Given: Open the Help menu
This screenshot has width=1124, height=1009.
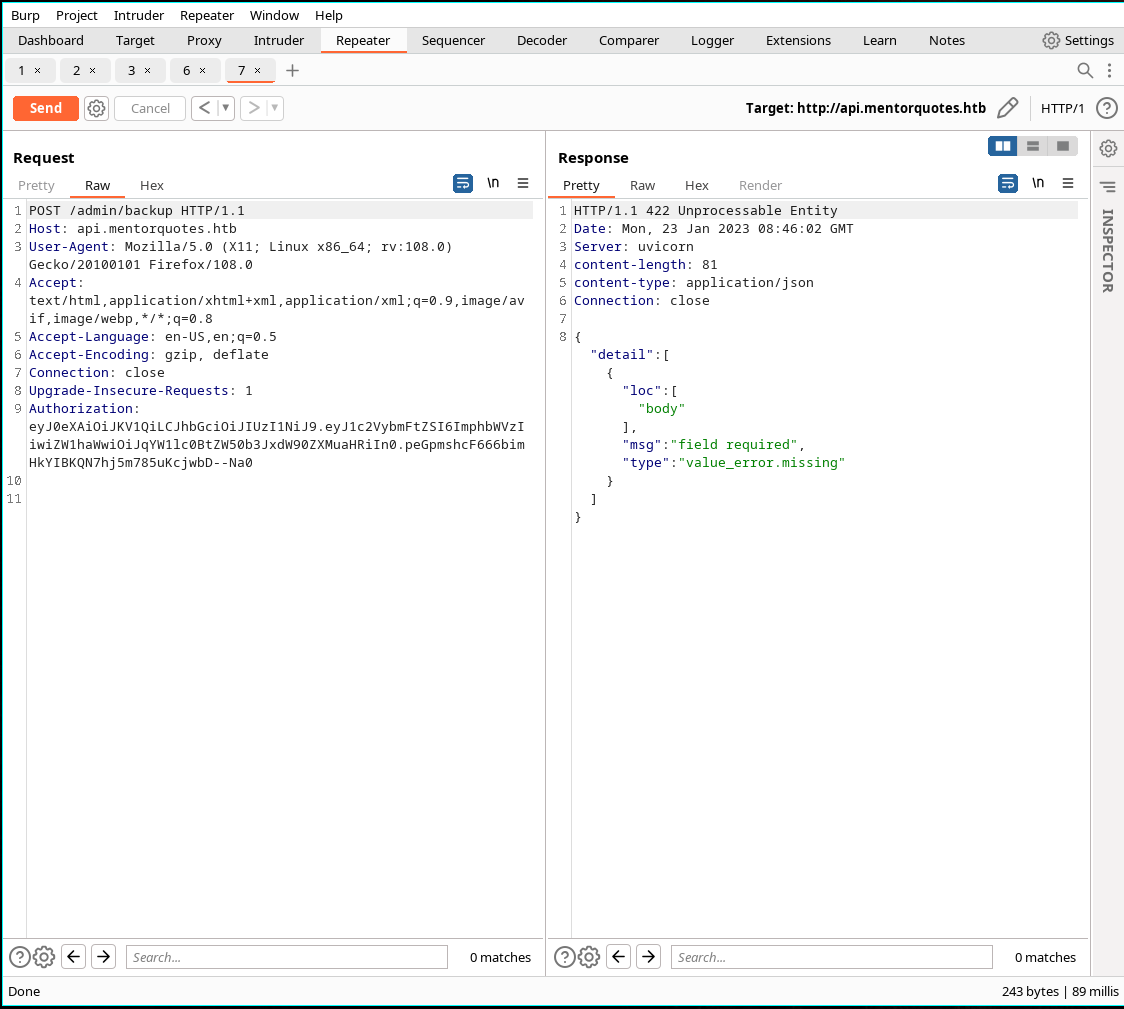Looking at the screenshot, I should 329,15.
